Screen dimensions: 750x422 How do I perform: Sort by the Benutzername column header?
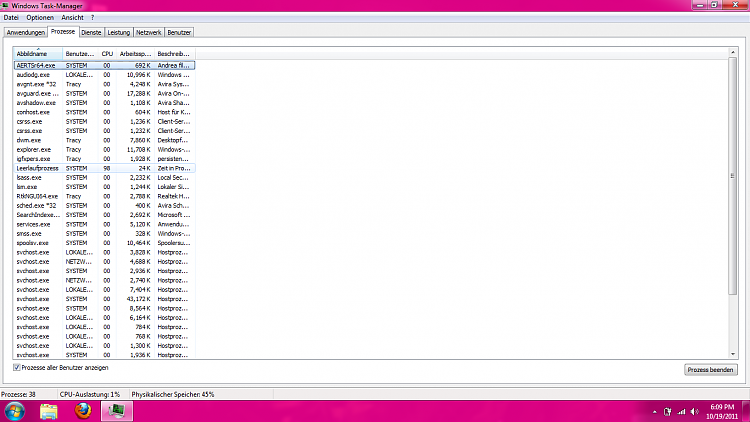pyautogui.click(x=80, y=54)
